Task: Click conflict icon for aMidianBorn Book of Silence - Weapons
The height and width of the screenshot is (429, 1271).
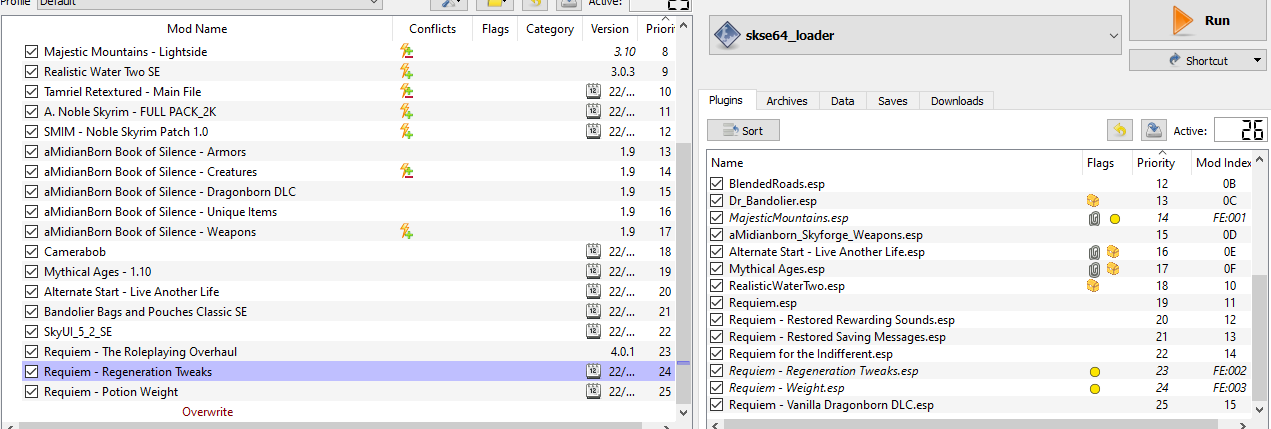Action: (406, 231)
